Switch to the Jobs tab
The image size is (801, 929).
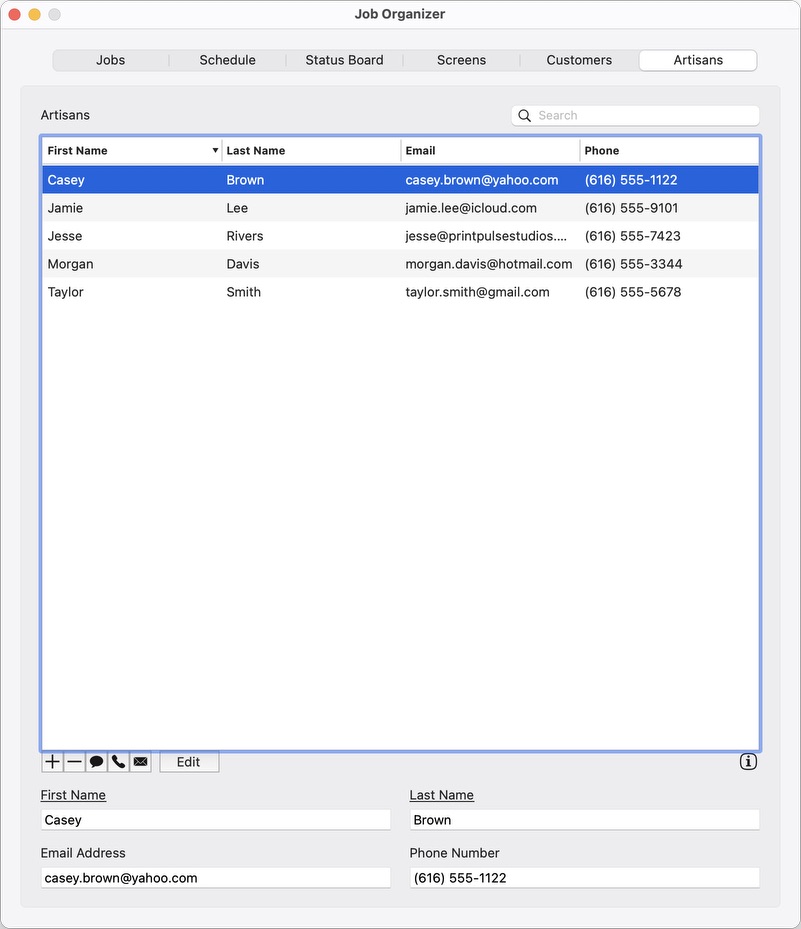(x=111, y=60)
